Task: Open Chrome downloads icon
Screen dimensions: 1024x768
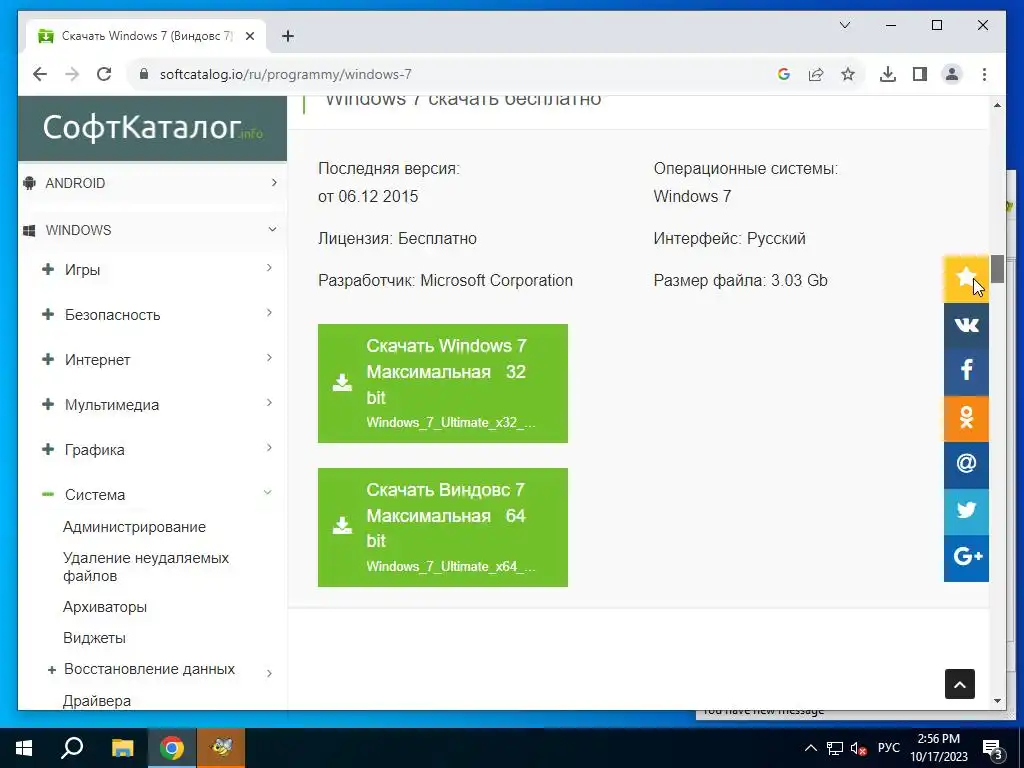Action: click(888, 74)
